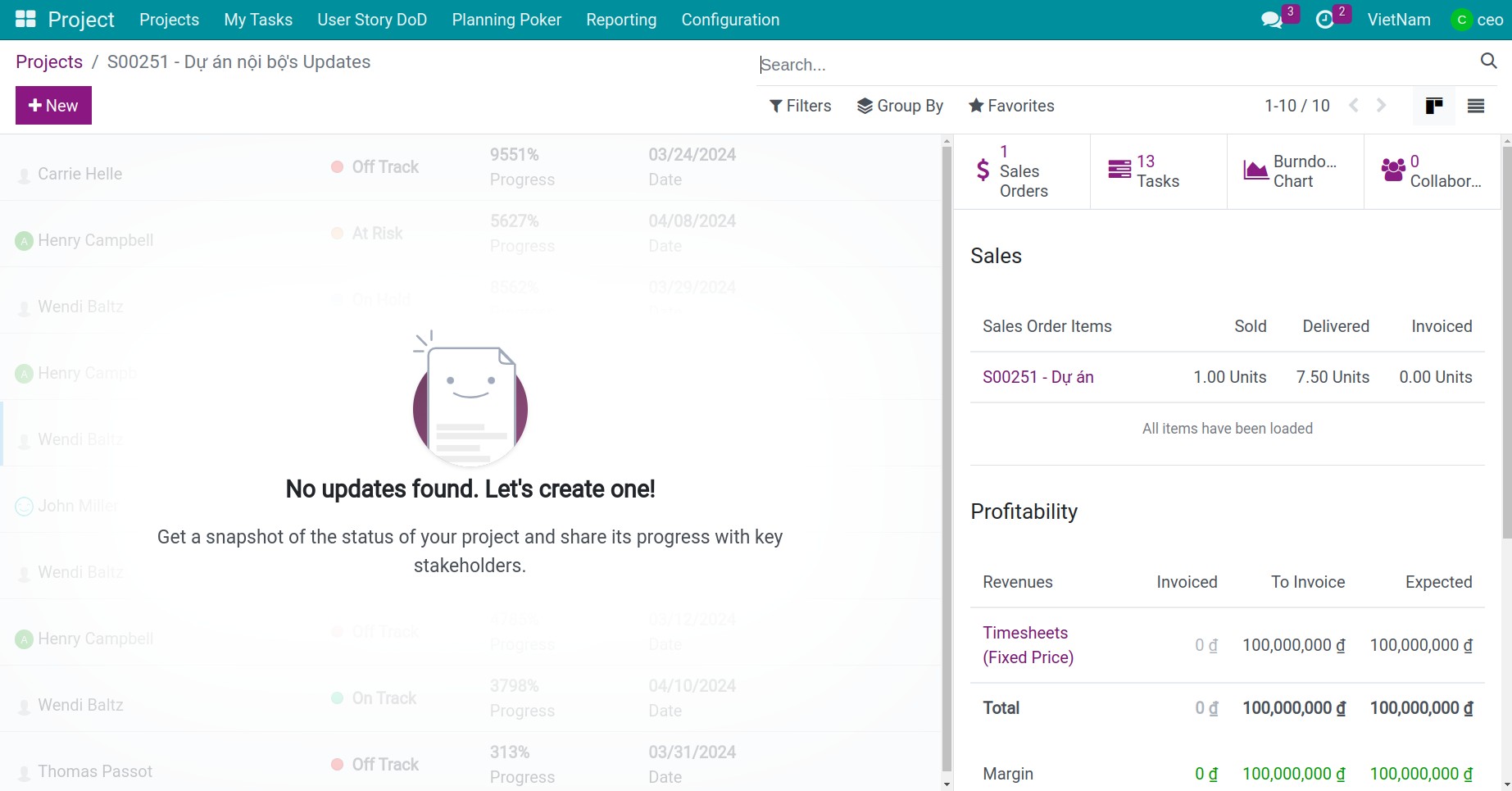The width and height of the screenshot is (1512, 791).
Task: Click the ceo user avatar
Action: coord(1461,20)
